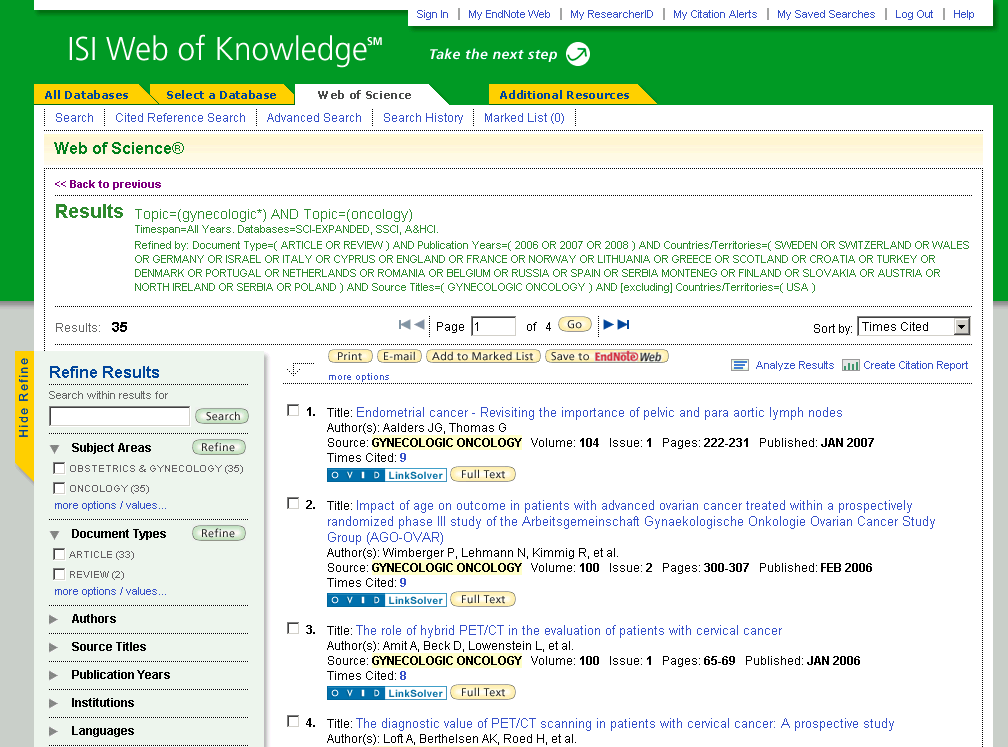Click the 'Take the next step' arrow icon
This screenshot has height=747, width=1008.
click(577, 54)
